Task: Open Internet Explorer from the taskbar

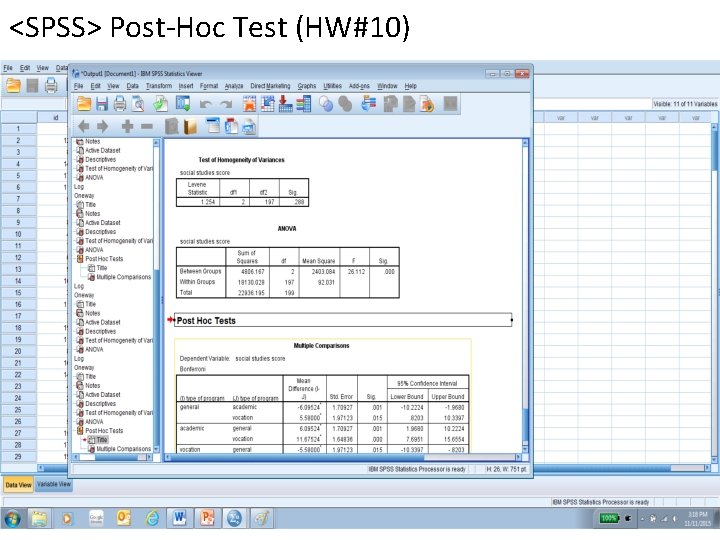Action: click(x=152, y=518)
